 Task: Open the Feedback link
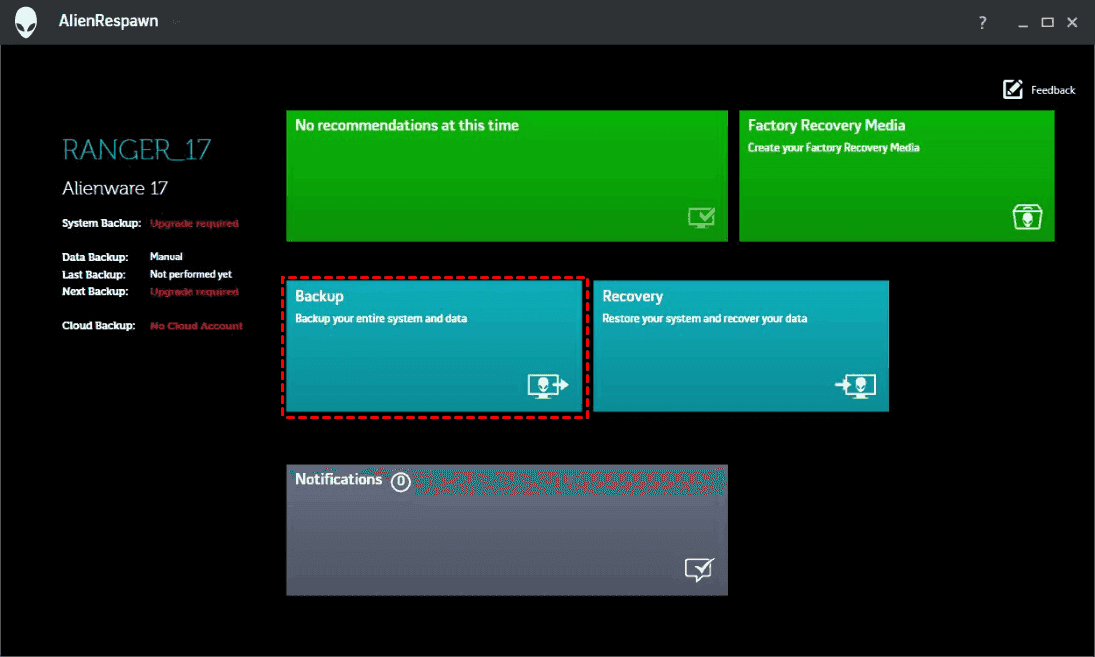click(1053, 90)
